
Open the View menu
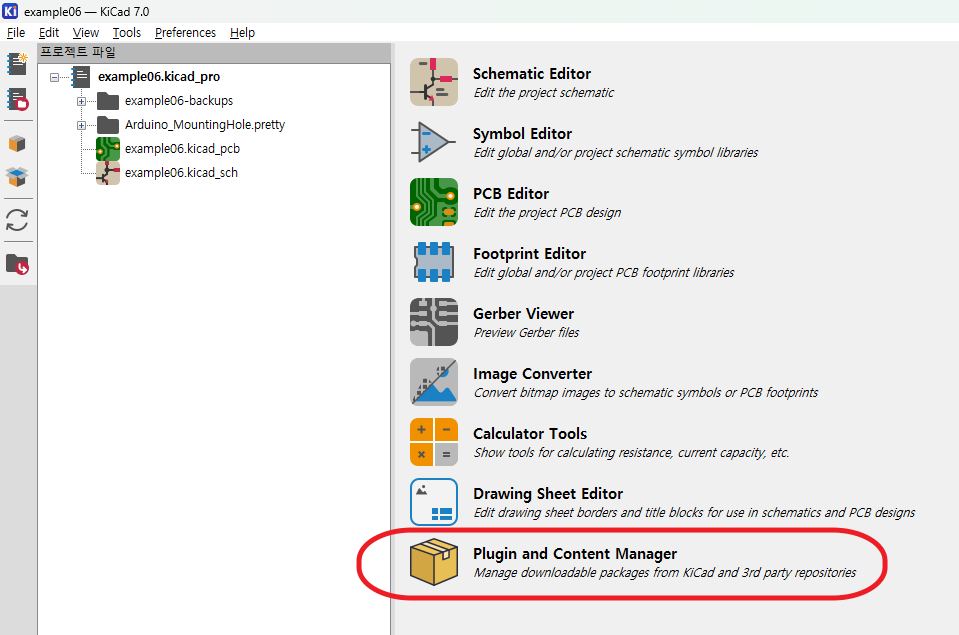coord(86,32)
